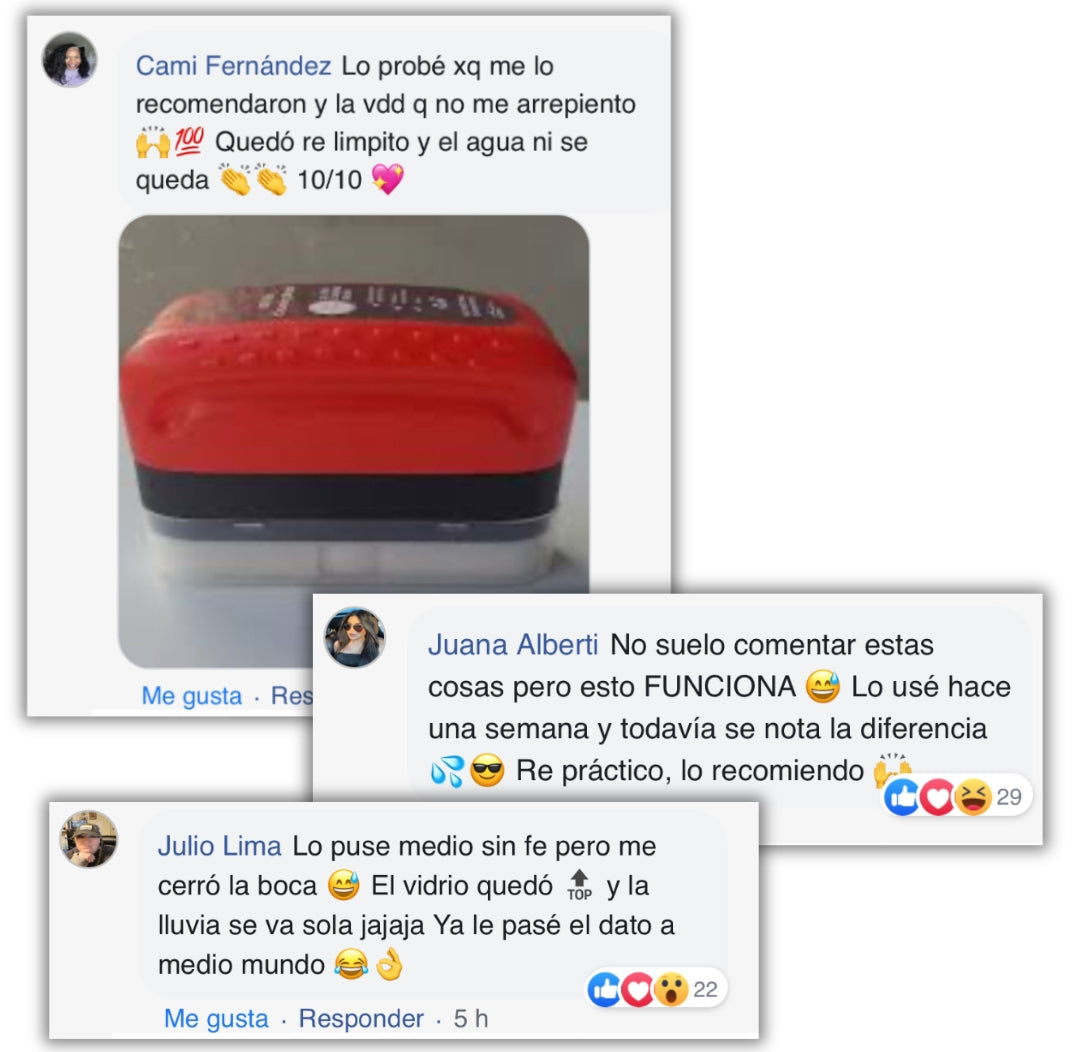The height and width of the screenshot is (1052, 1080).
Task: Click Me gusta under Cami's comment
Action: click(191, 695)
